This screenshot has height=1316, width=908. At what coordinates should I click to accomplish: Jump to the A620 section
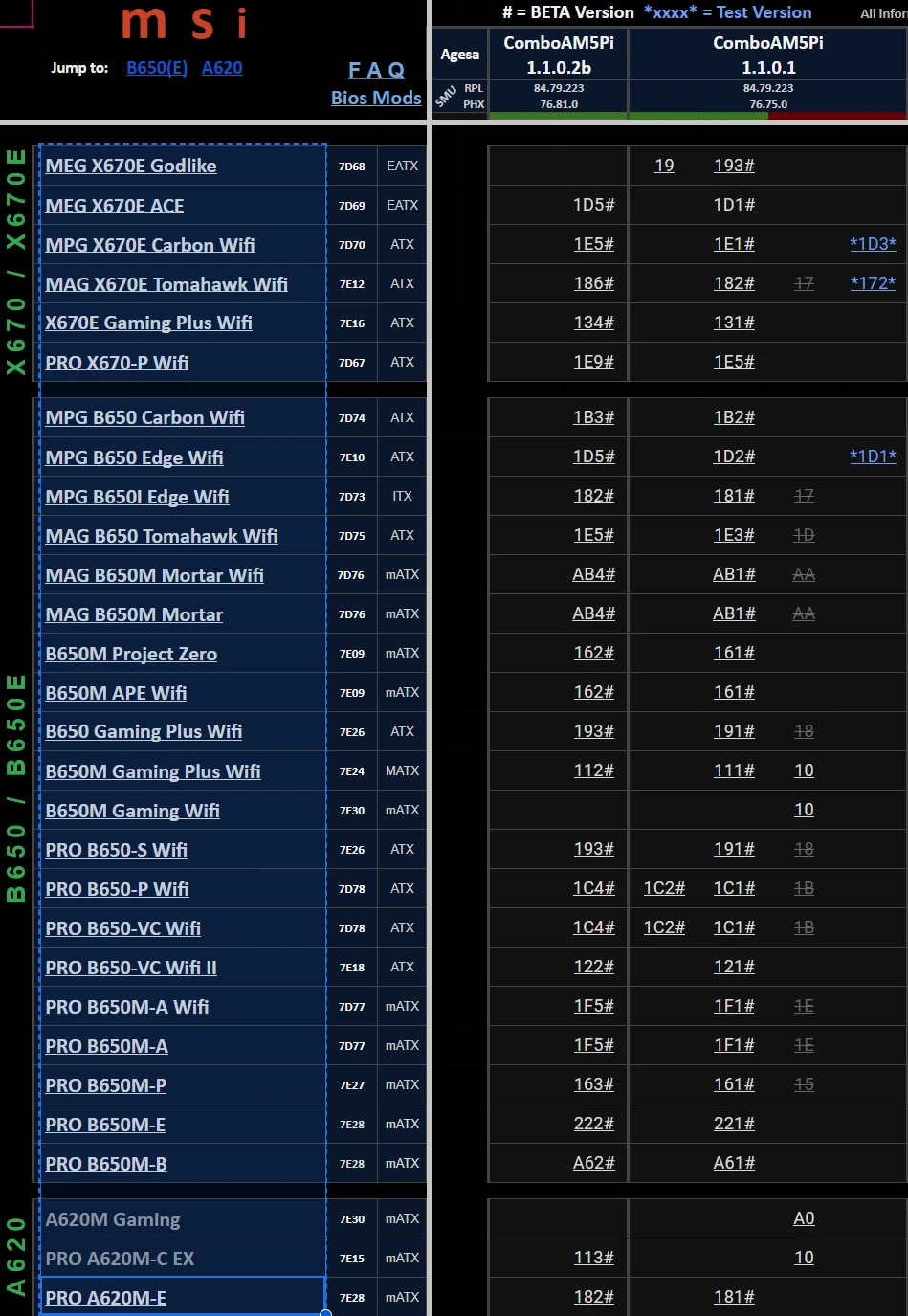click(x=222, y=68)
